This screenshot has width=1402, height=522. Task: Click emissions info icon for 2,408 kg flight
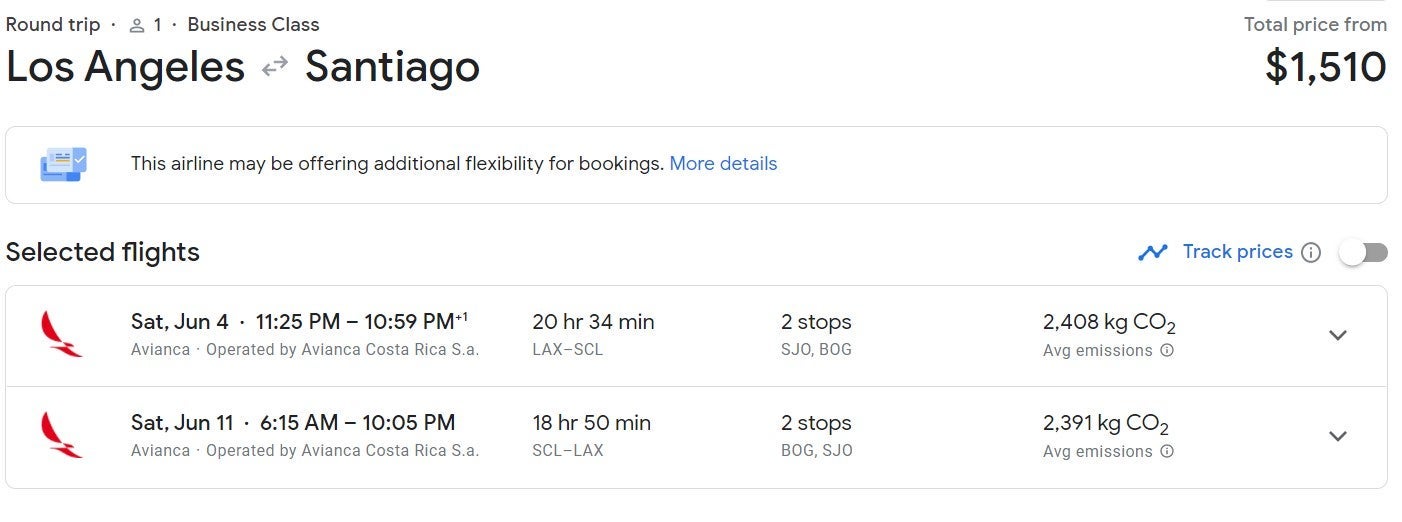tap(1167, 351)
